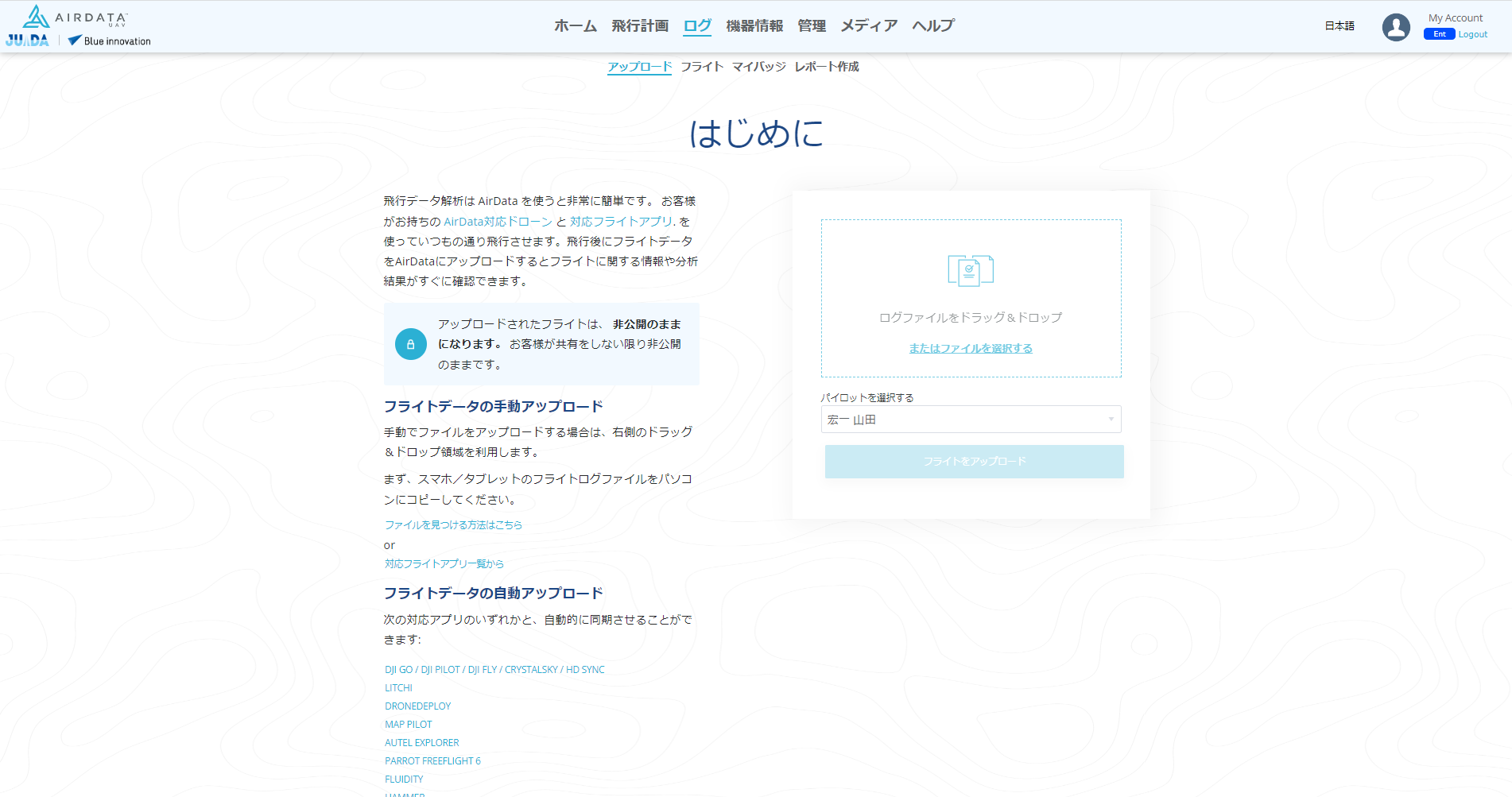Click フライトデータの手動アップロード heading
This screenshot has width=1512, height=797.
click(x=494, y=407)
